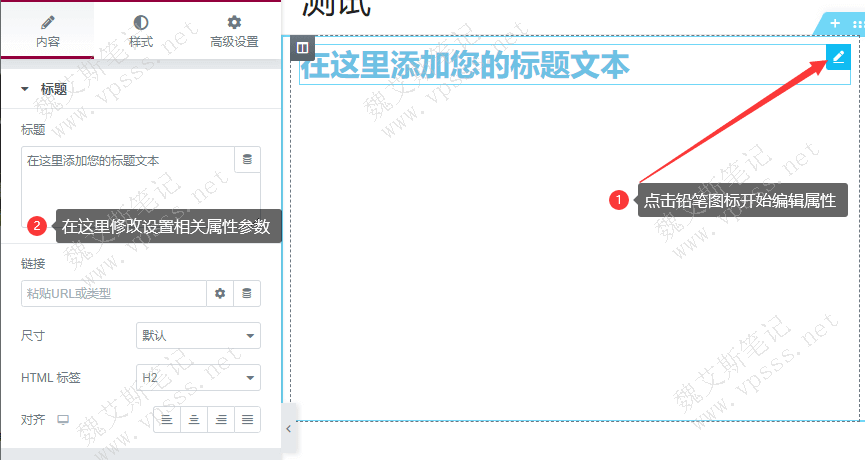Image resolution: width=865 pixels, height=460 pixels.
Task: Open the 高级设置 tab
Action: click(234, 30)
